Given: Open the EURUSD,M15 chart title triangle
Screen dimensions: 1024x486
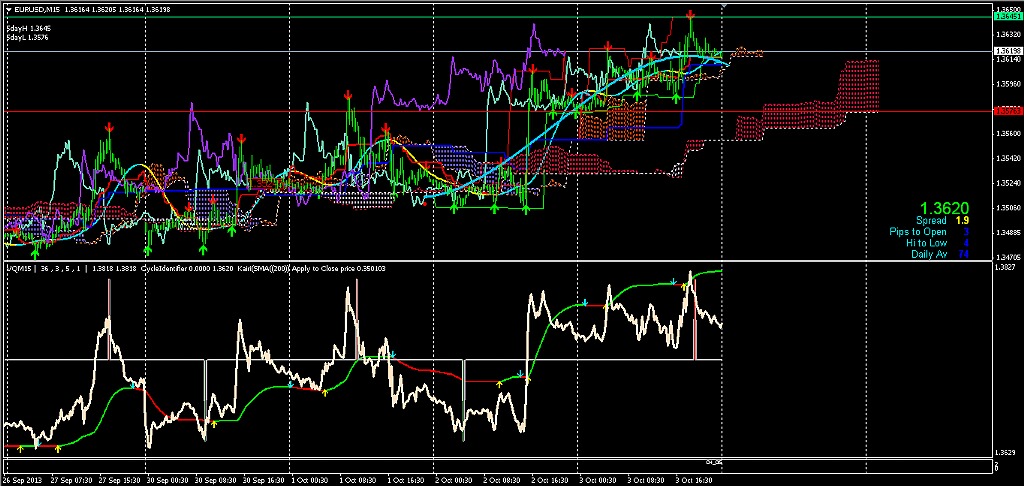Looking at the screenshot, I should pyautogui.click(x=6, y=9).
